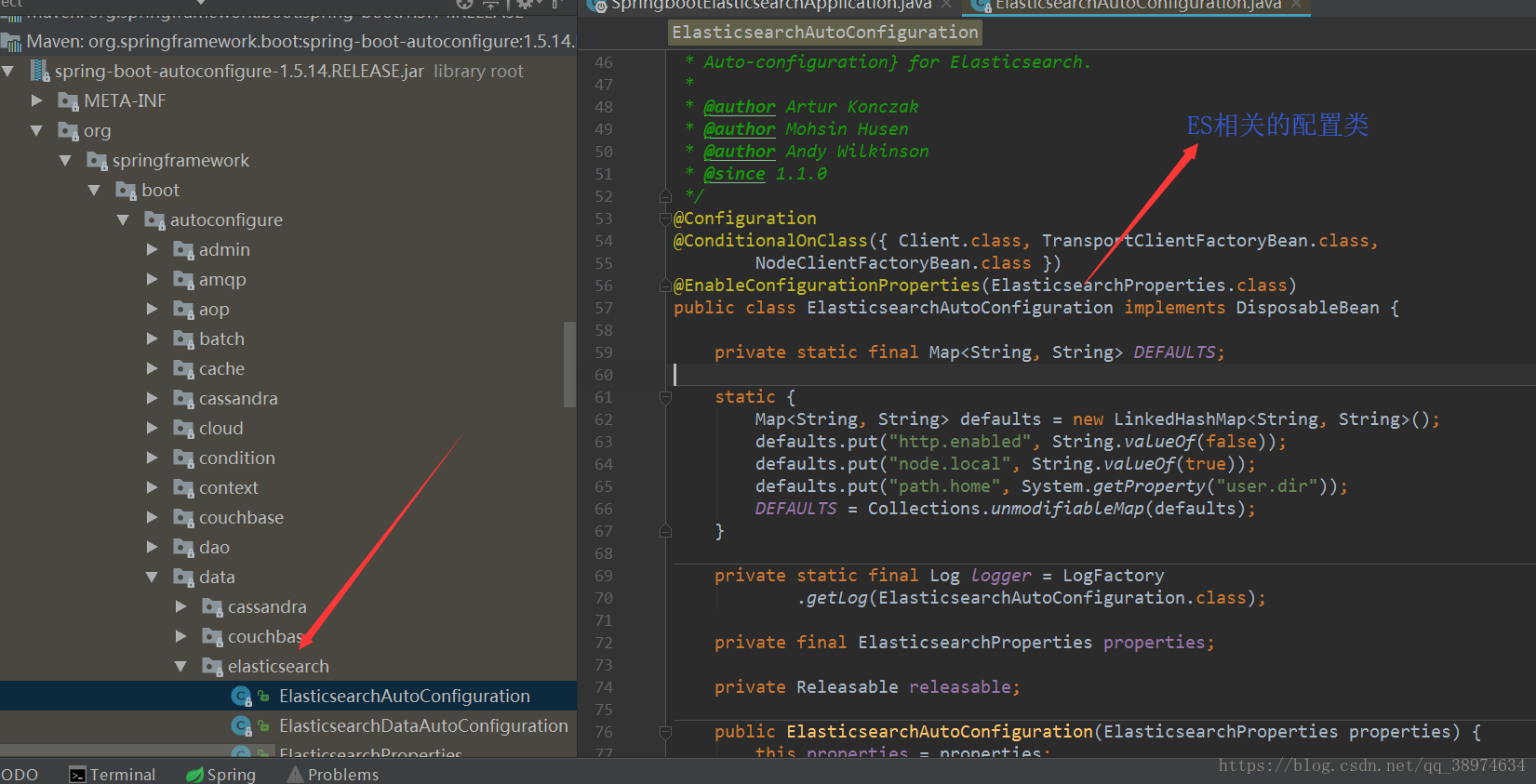Screen dimensions: 1536x784
Task: Click the elasticsearch package folder icon
Action: [x=212, y=666]
